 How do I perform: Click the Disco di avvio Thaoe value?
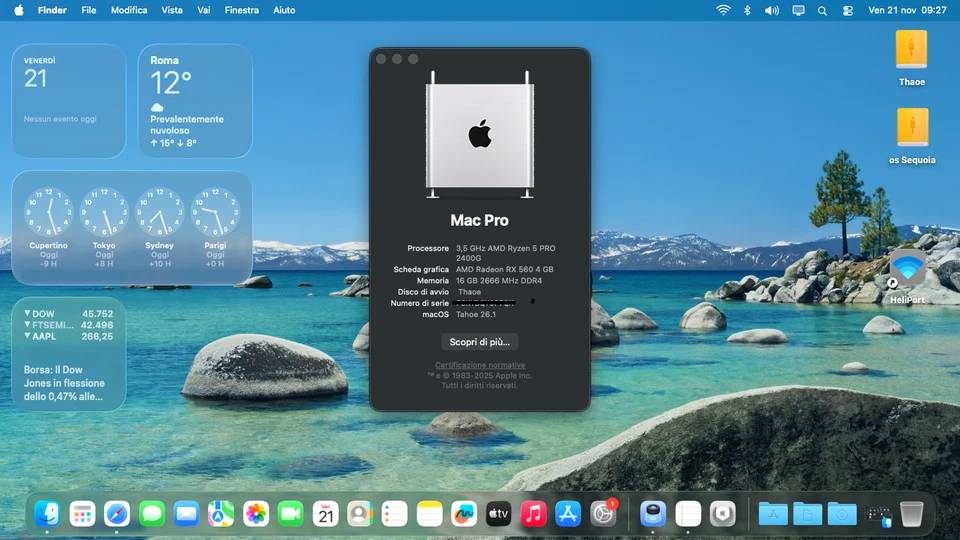pos(470,292)
